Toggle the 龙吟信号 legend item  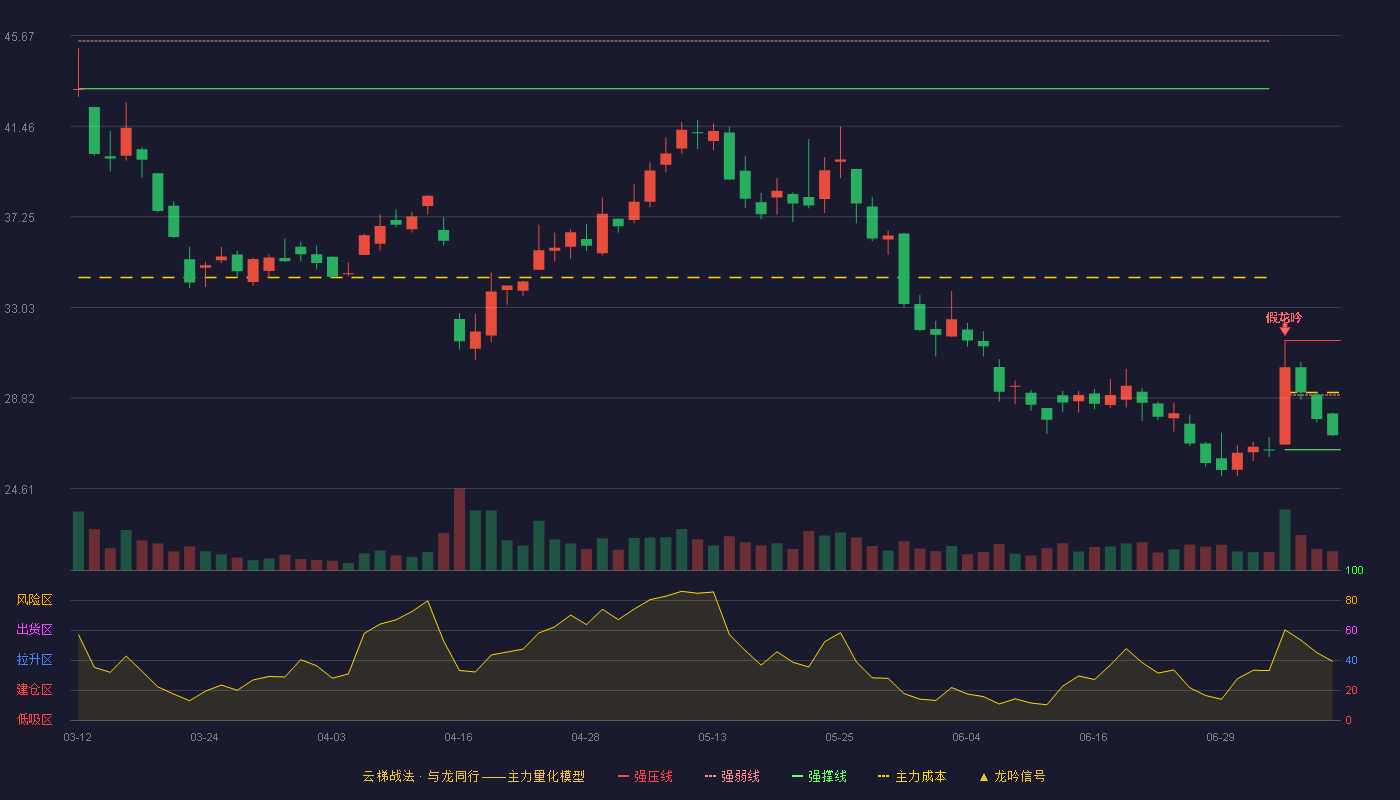point(1011,776)
